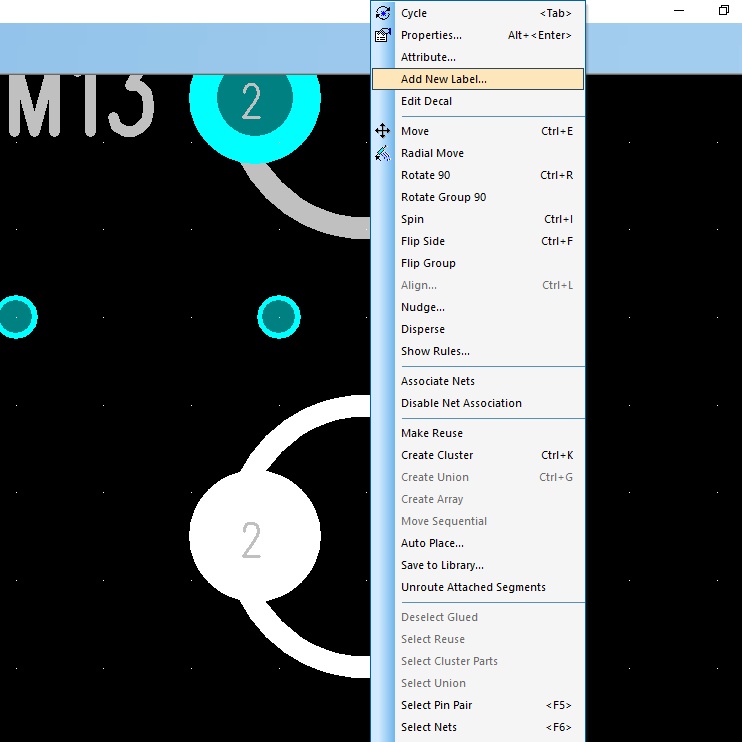Choose Save to Library...
Image resolution: width=742 pixels, height=742 pixels.
[x=478, y=565]
